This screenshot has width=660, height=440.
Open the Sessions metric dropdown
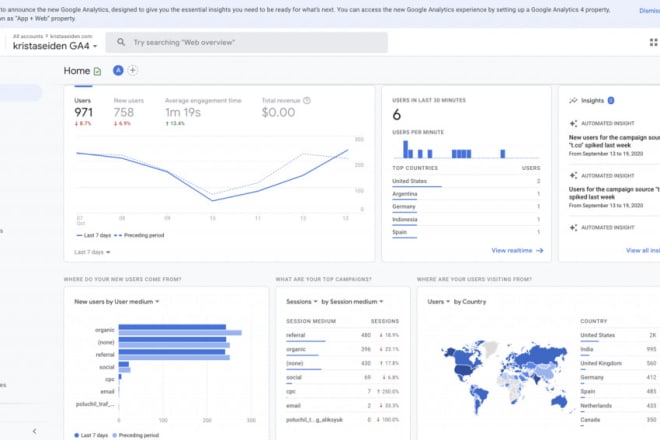coord(302,301)
